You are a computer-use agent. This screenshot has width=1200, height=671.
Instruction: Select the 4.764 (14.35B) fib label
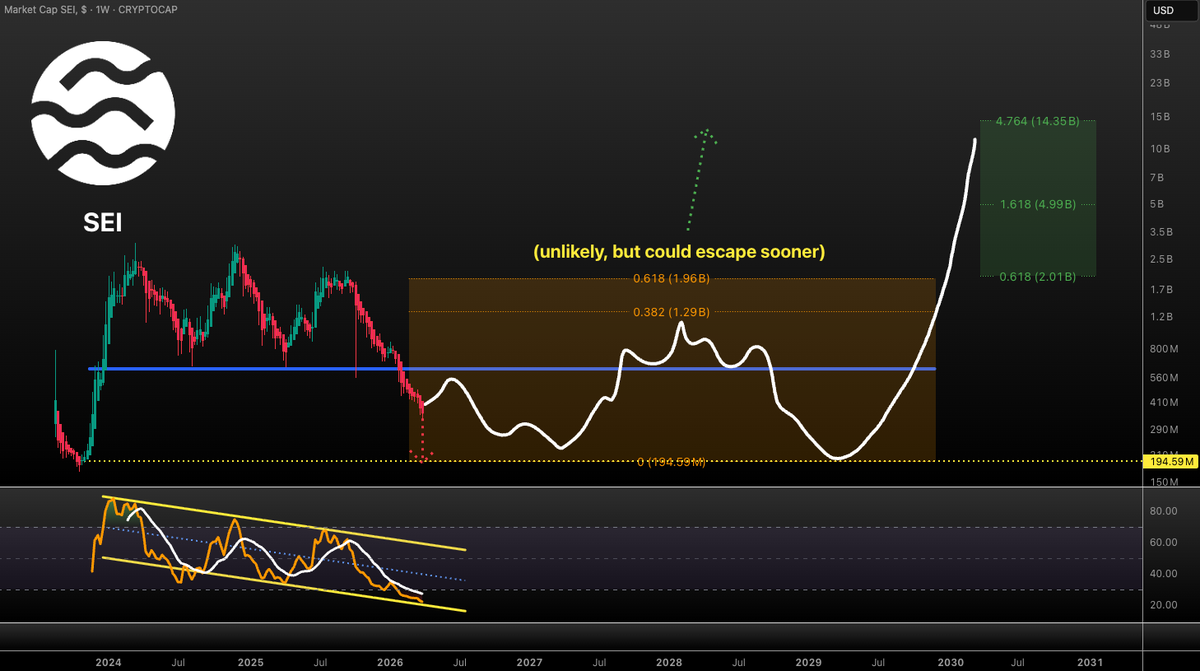pyautogui.click(x=1038, y=121)
